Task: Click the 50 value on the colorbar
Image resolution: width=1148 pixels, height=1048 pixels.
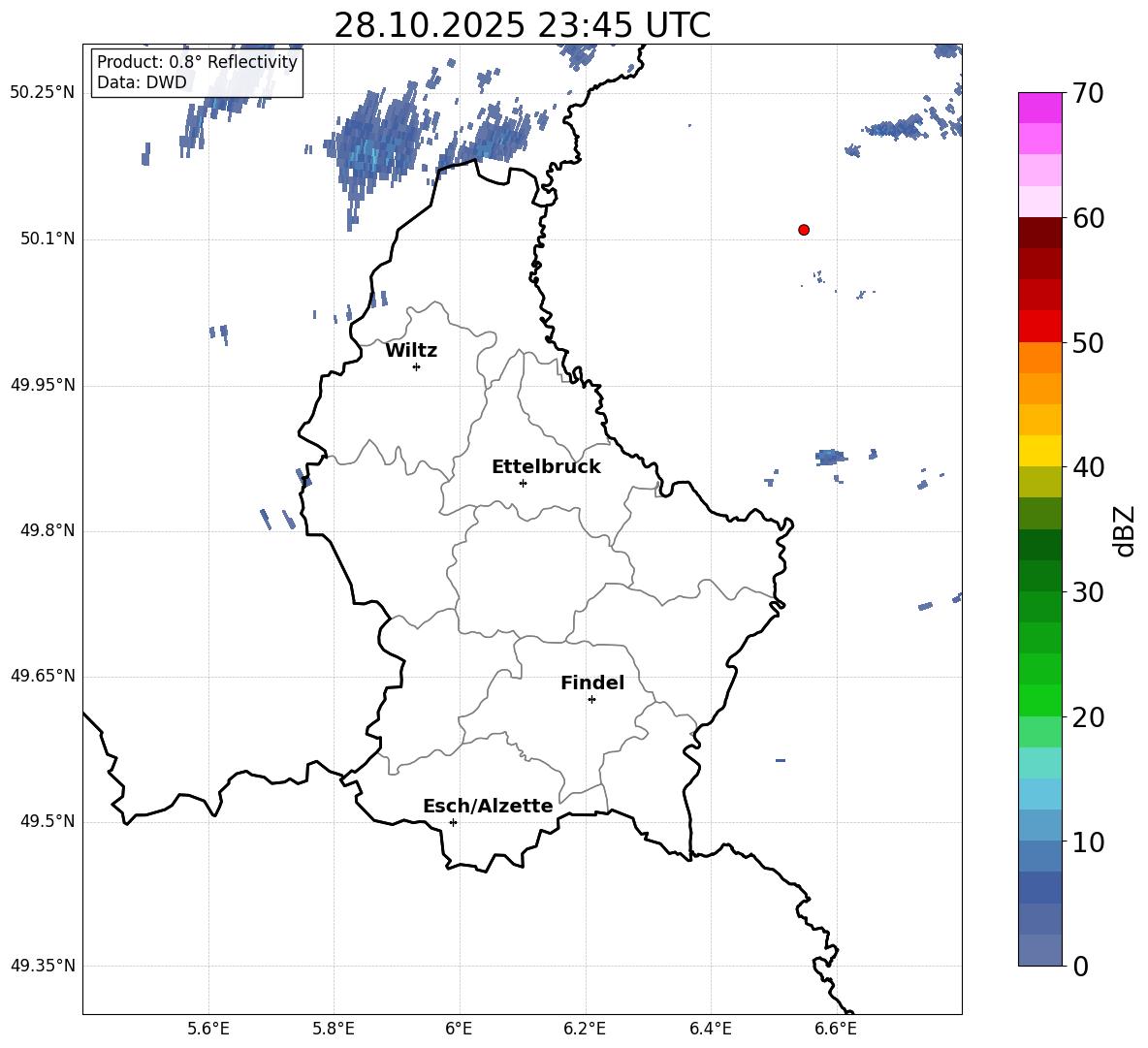Action: pyautogui.click(x=1087, y=342)
